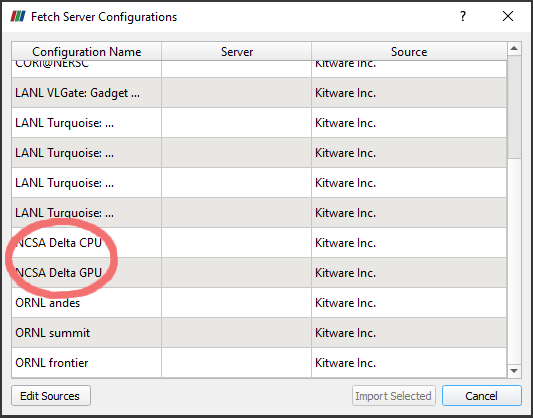Click the scrollbar up arrow
The image size is (533, 418).
514,49
